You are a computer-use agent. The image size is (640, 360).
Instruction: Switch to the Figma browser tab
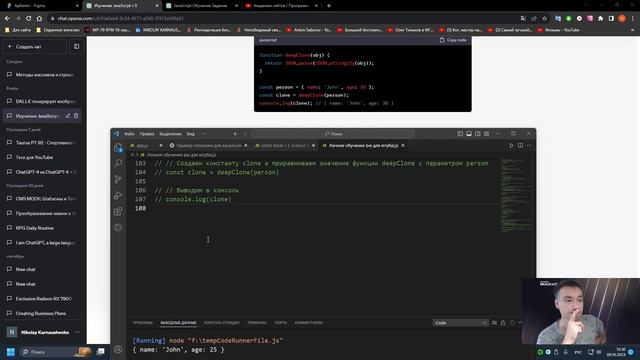41,6
